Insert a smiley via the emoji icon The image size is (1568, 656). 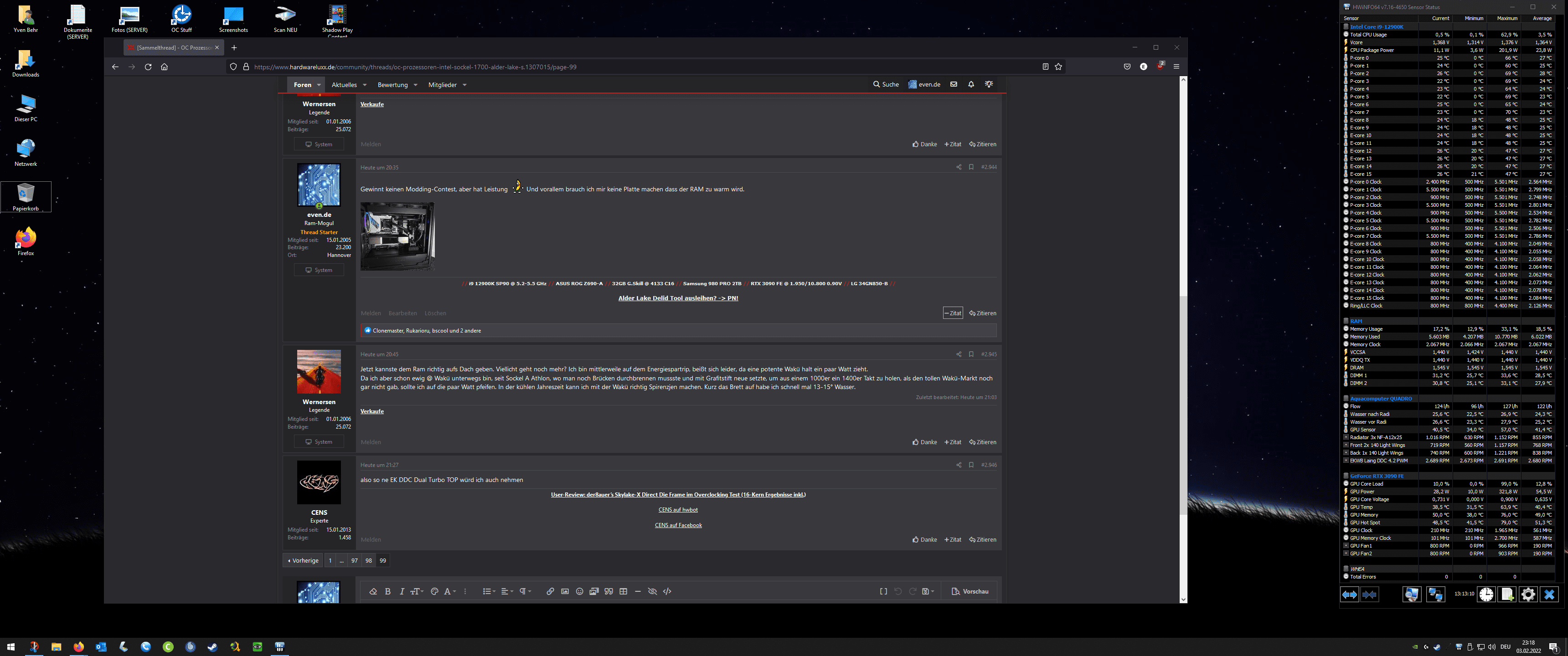click(x=579, y=591)
